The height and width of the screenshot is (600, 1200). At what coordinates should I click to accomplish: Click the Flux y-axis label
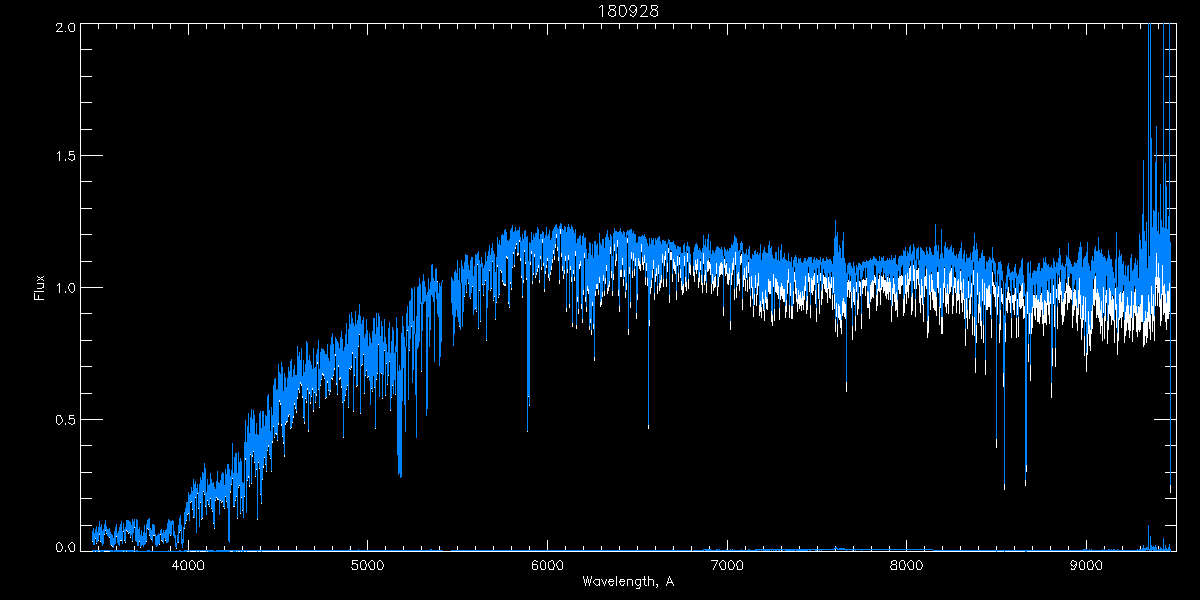pos(40,287)
